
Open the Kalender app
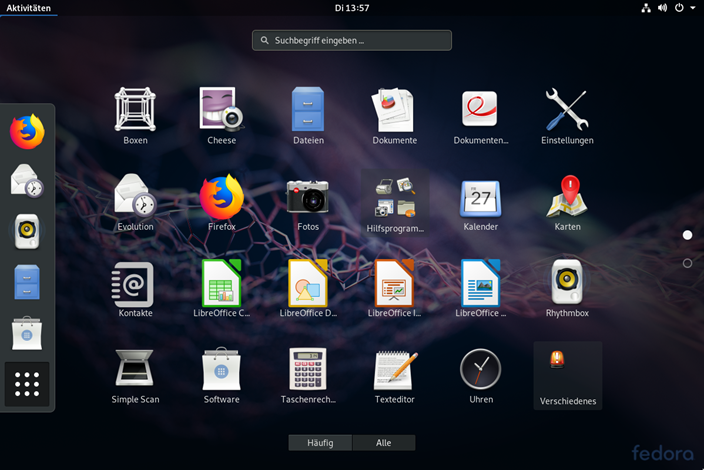click(x=480, y=202)
